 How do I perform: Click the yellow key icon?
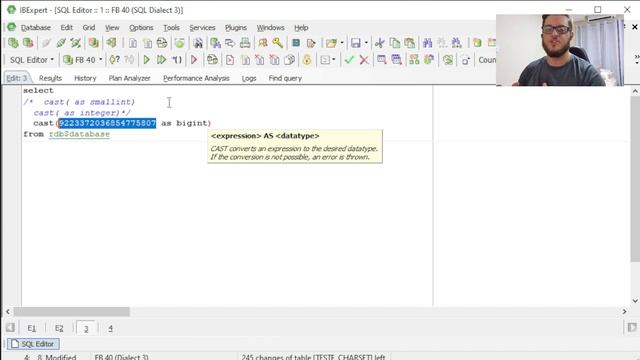coord(278,42)
